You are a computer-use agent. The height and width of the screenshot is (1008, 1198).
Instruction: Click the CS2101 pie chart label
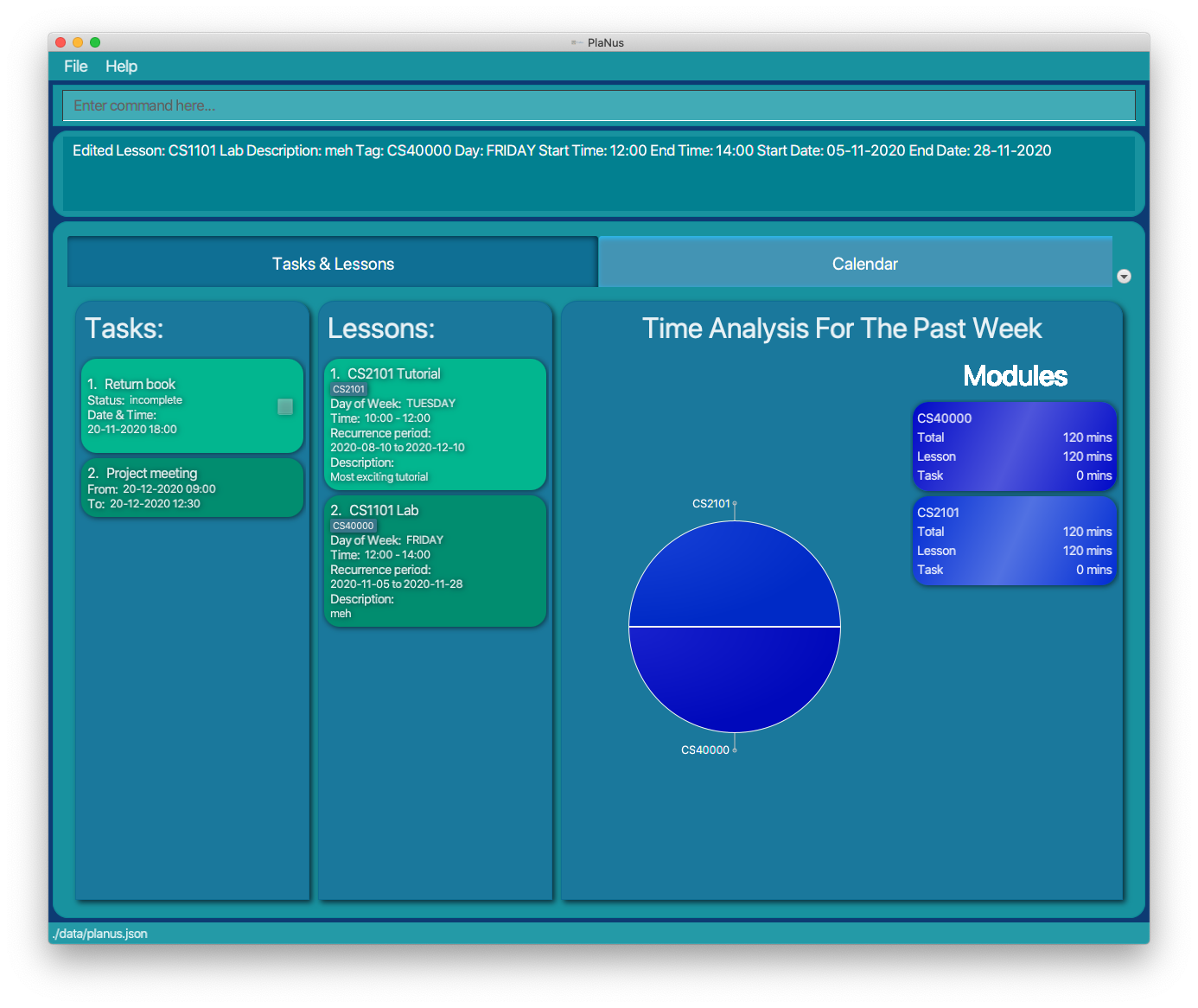(x=711, y=503)
